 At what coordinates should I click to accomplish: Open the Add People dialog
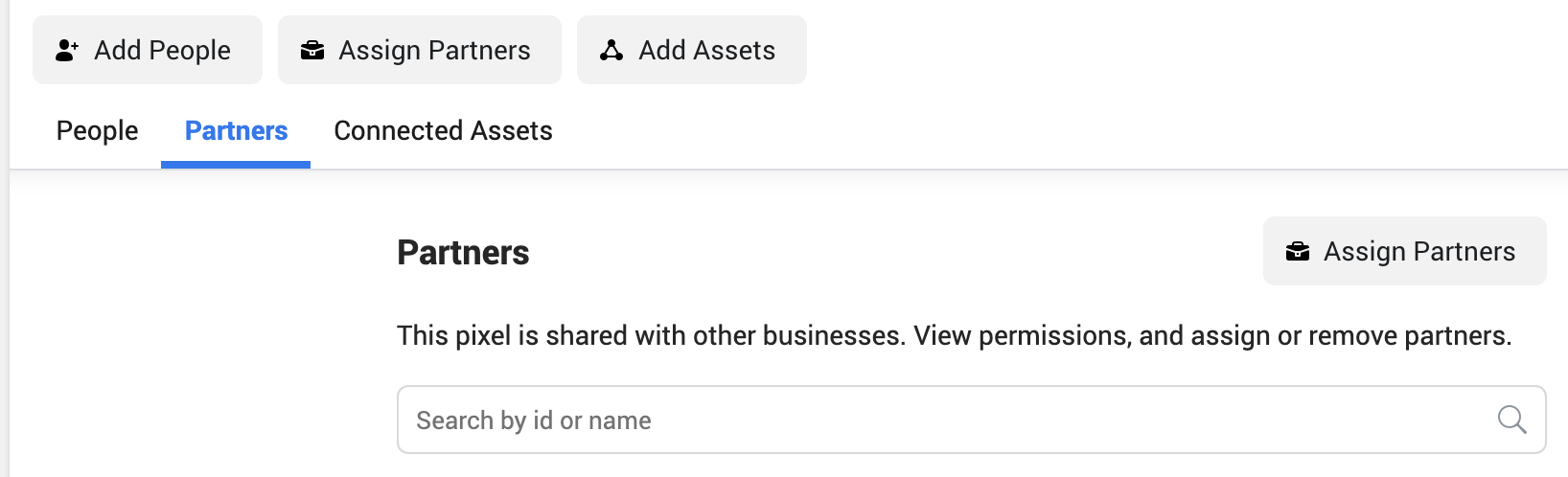coord(148,50)
